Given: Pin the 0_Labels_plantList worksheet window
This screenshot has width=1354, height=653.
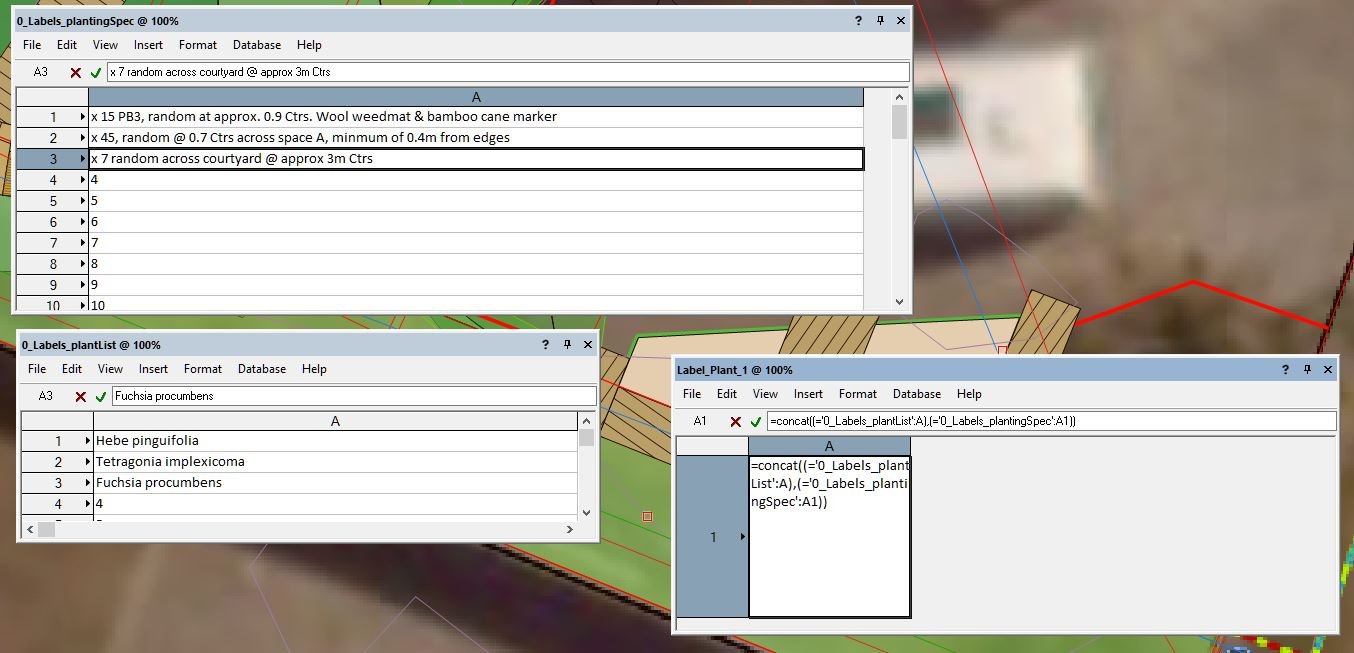Looking at the screenshot, I should coord(567,344).
